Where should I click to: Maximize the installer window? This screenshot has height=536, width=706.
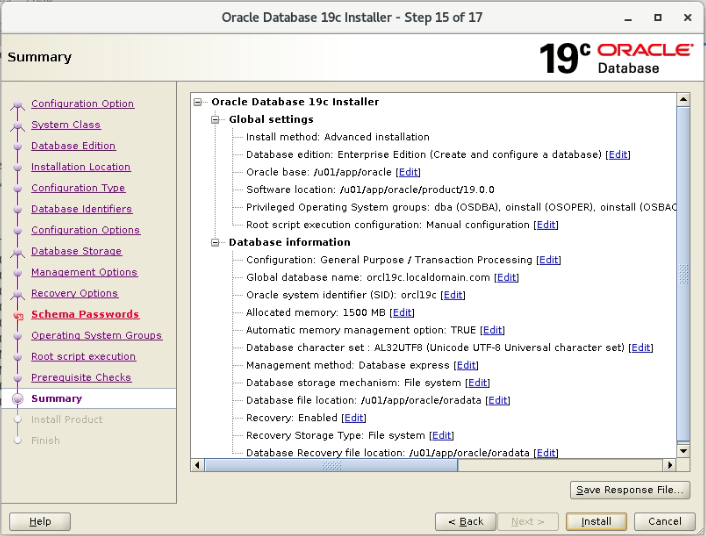tap(658, 18)
